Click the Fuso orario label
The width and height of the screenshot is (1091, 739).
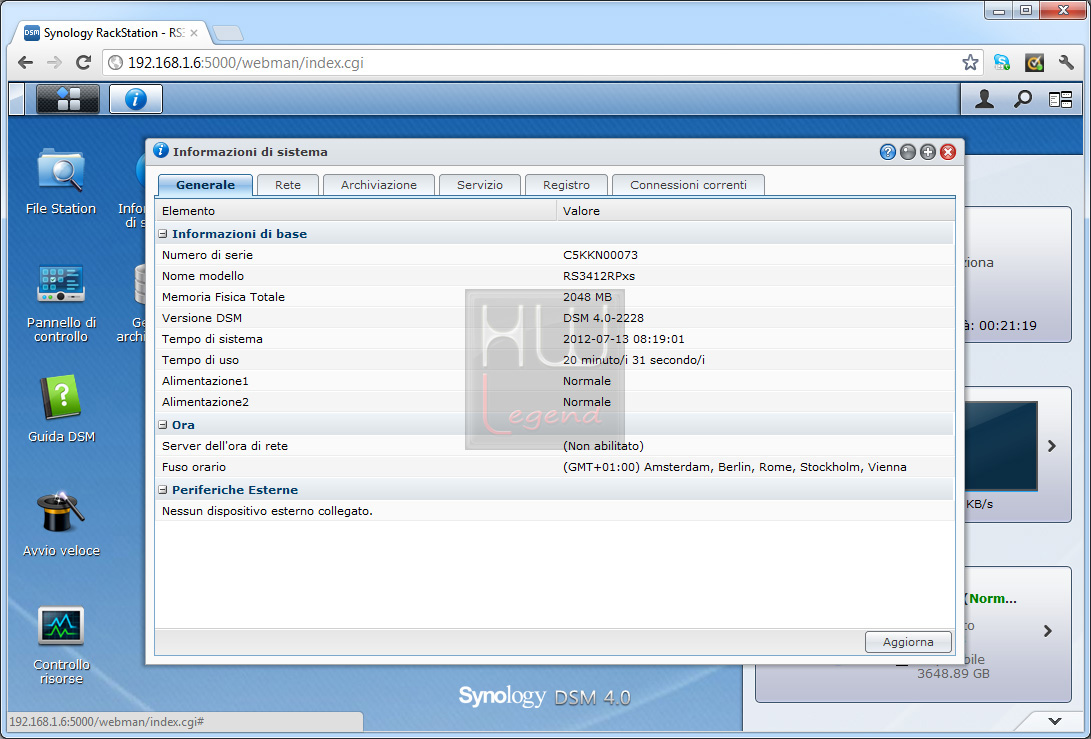tap(194, 467)
